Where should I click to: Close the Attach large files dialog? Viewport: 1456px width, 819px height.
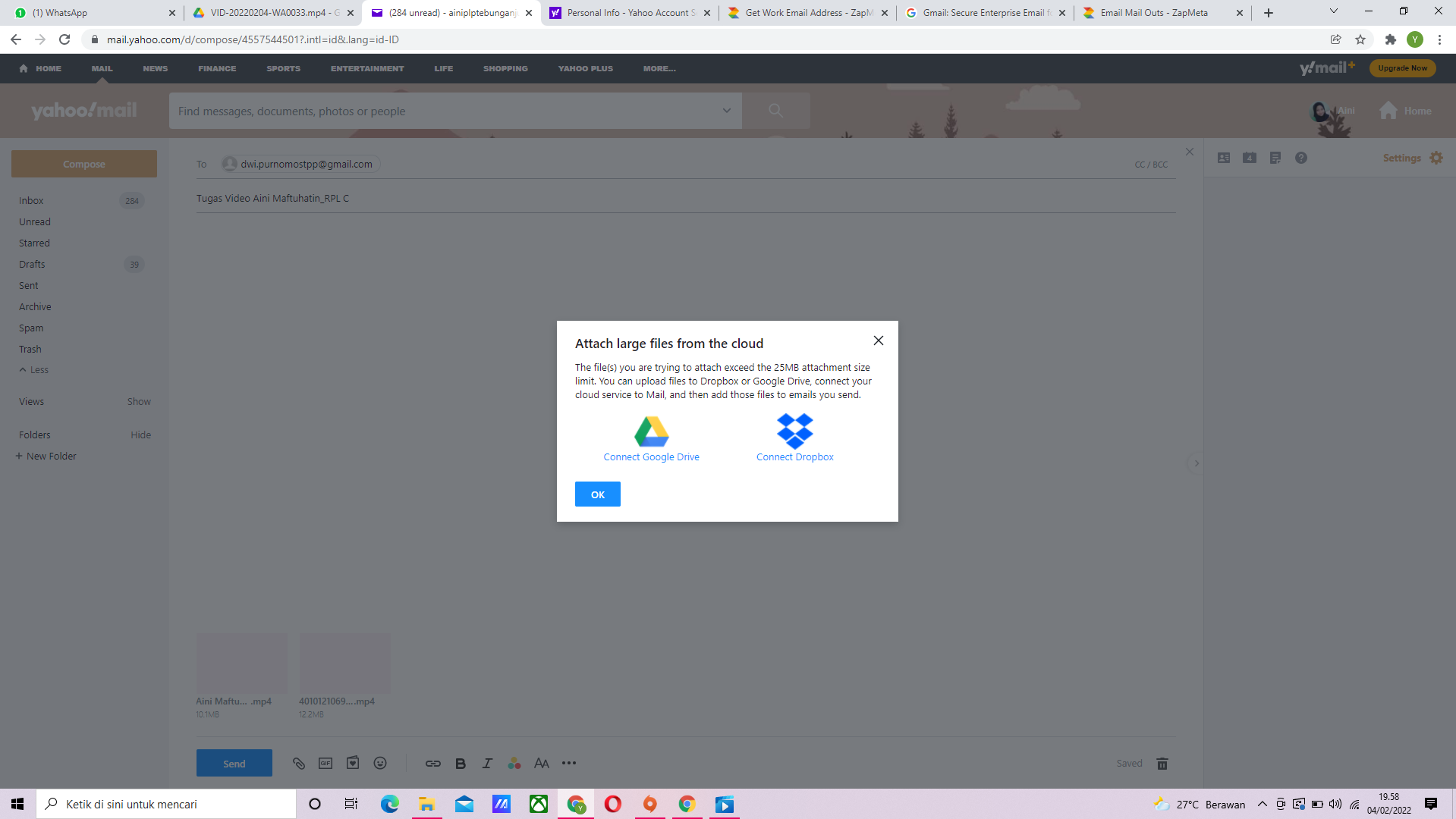coord(878,340)
